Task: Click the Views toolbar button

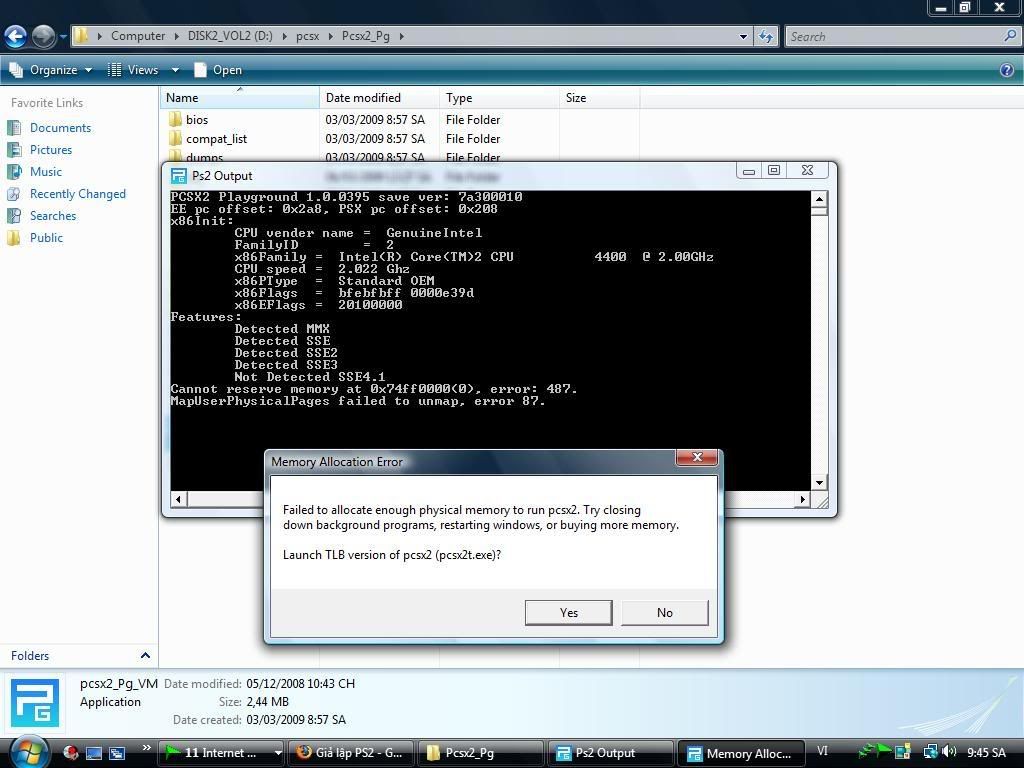Action: tap(133, 70)
